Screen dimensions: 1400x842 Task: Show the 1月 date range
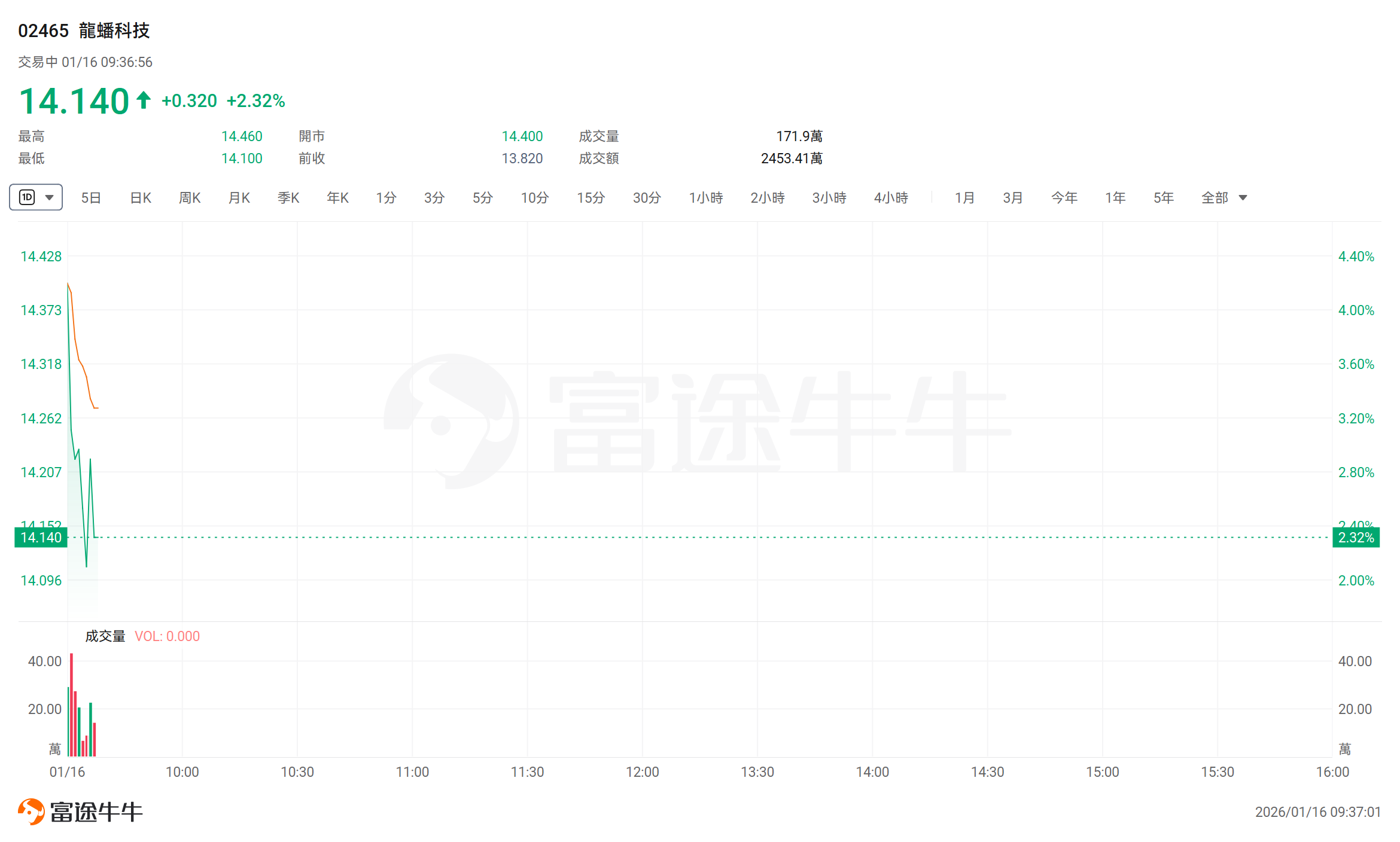[x=964, y=197]
